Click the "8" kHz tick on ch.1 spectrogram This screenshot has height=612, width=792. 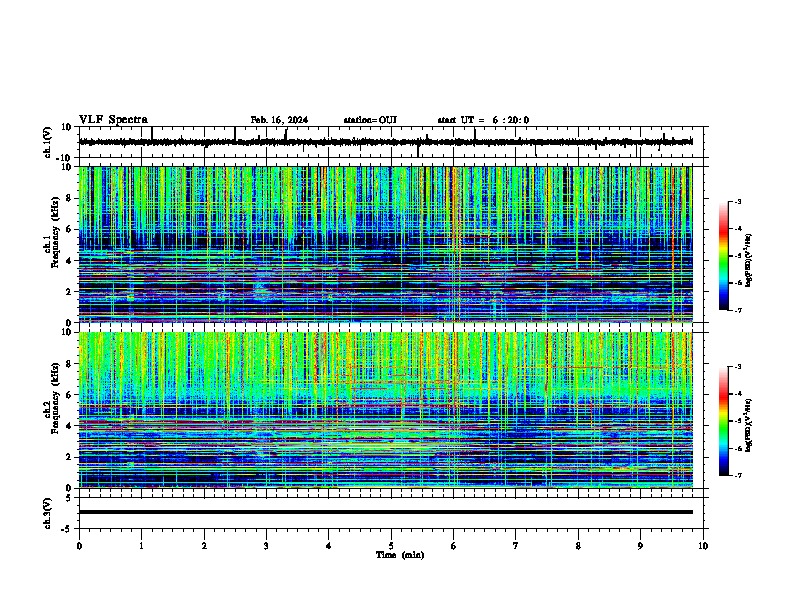pyautogui.click(x=69, y=198)
